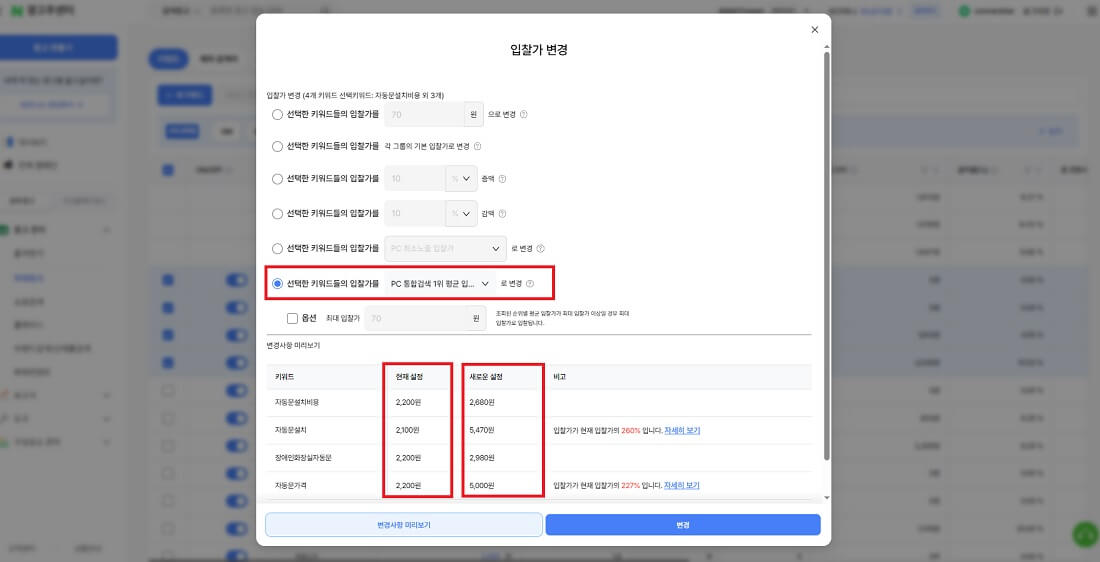Click the 감액 value field showing 10

tap(415, 213)
